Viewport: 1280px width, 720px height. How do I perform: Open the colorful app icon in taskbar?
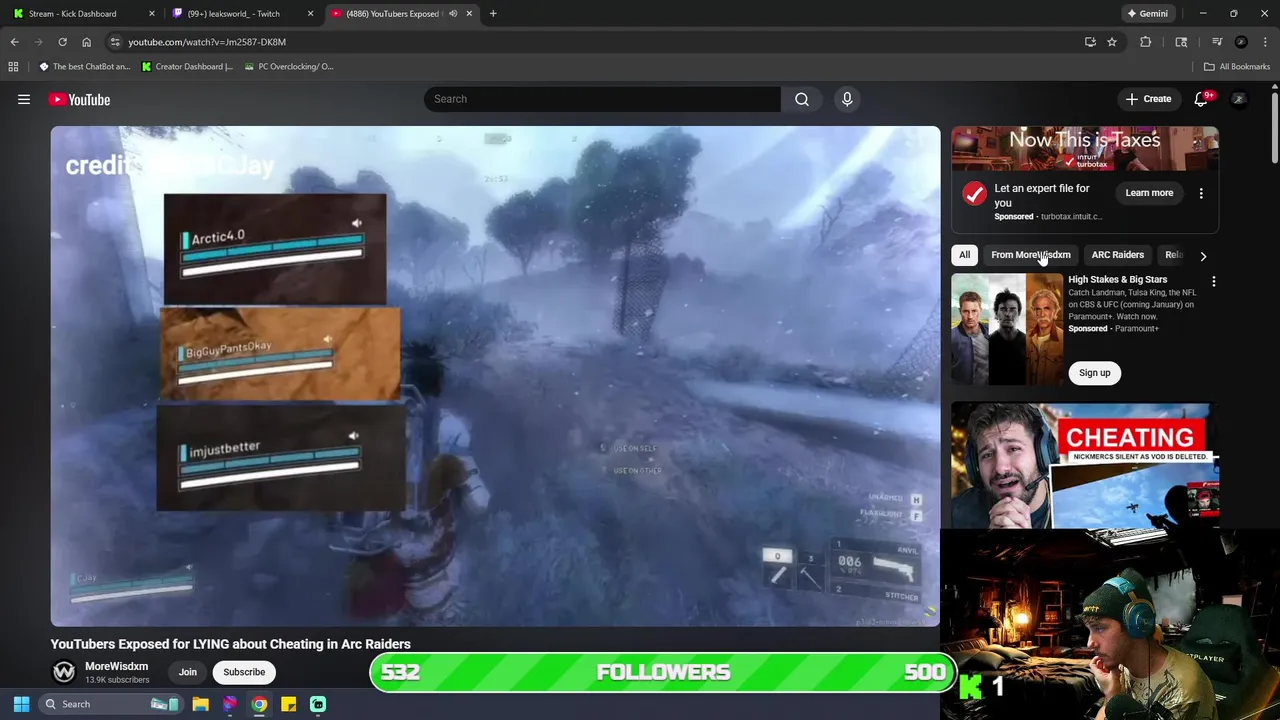(229, 704)
